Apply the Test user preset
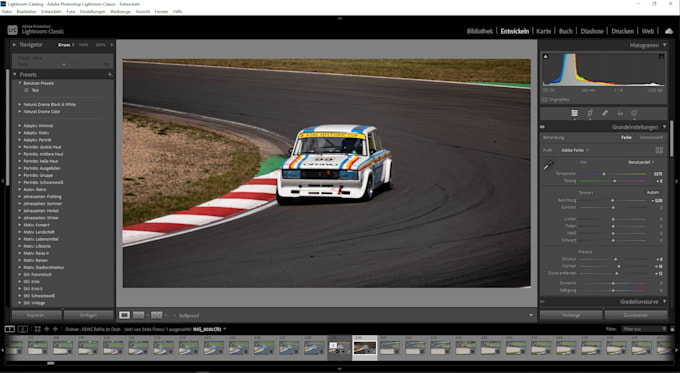The height and width of the screenshot is (373, 680). click(36, 90)
